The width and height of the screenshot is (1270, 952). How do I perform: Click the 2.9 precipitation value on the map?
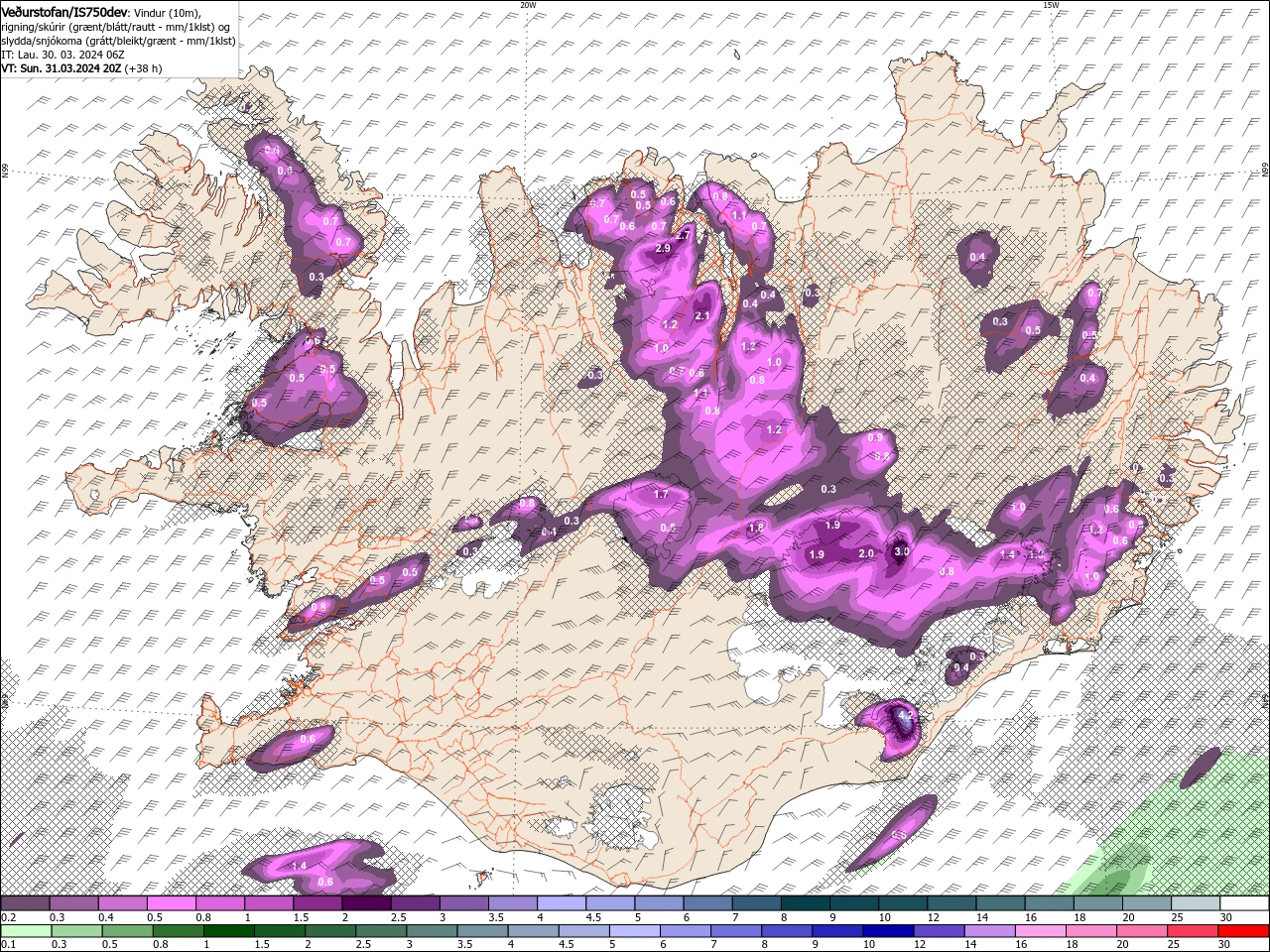(664, 248)
